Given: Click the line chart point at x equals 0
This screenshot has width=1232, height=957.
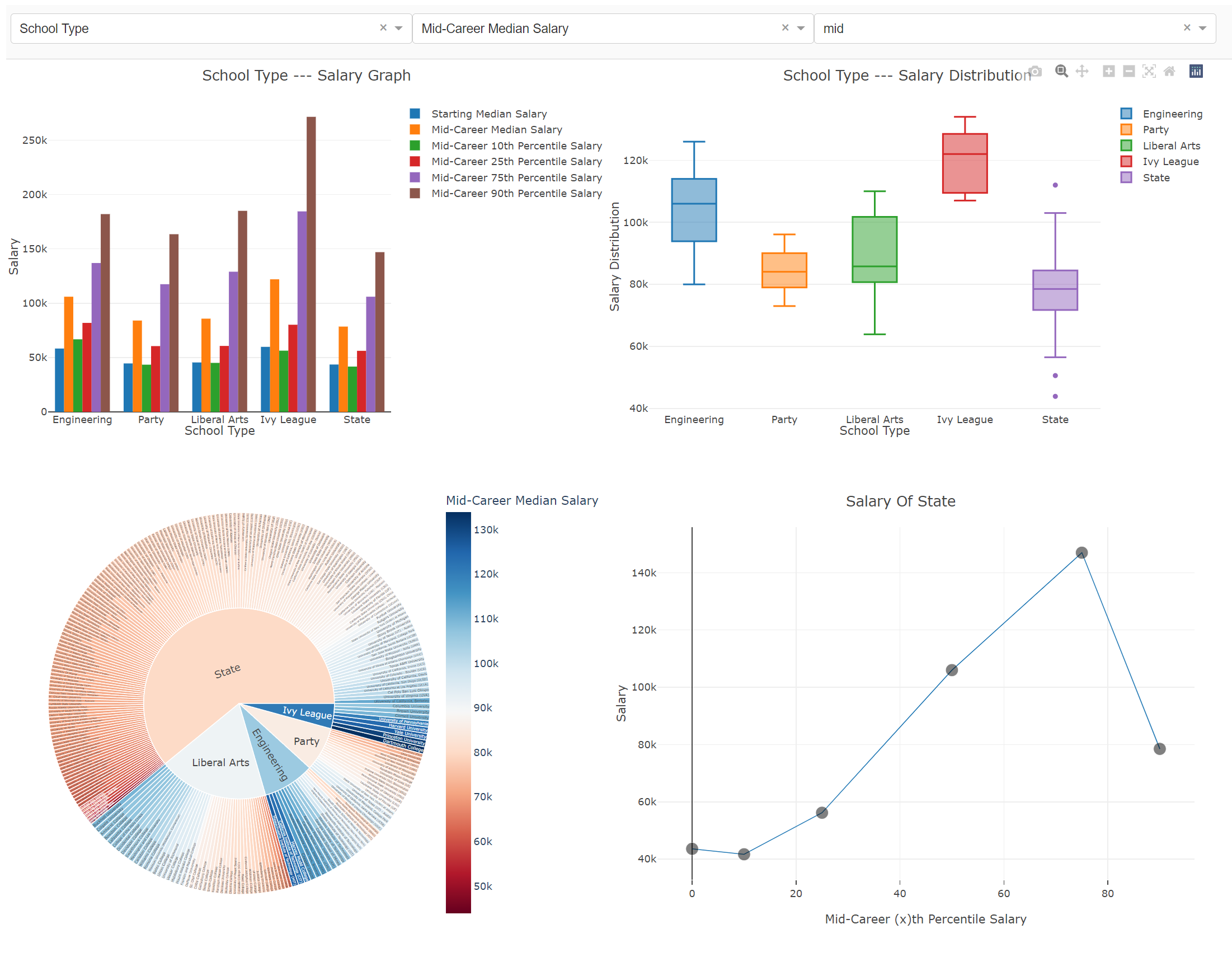Looking at the screenshot, I should 692,848.
